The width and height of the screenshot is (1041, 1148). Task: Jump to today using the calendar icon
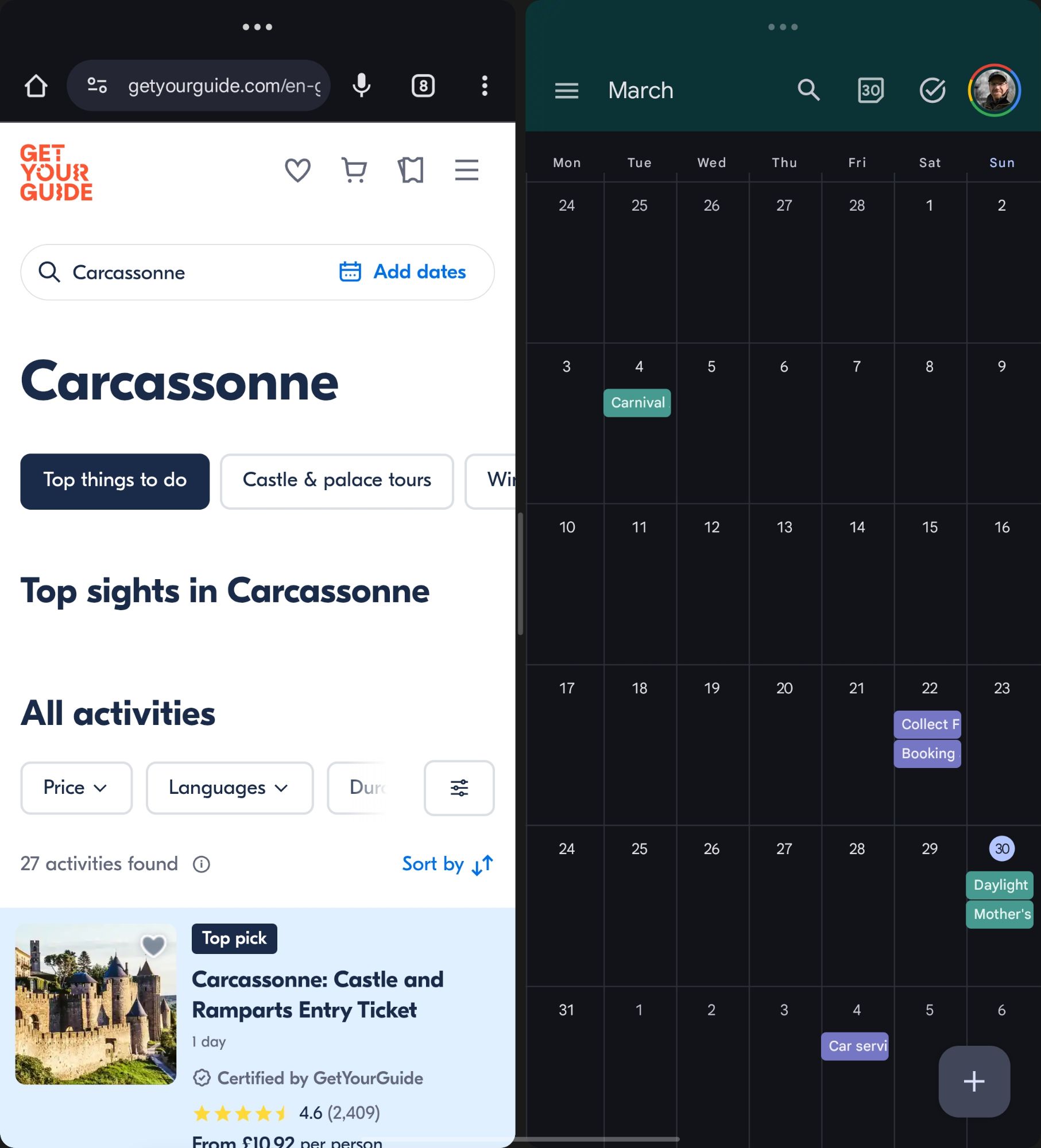tap(870, 90)
